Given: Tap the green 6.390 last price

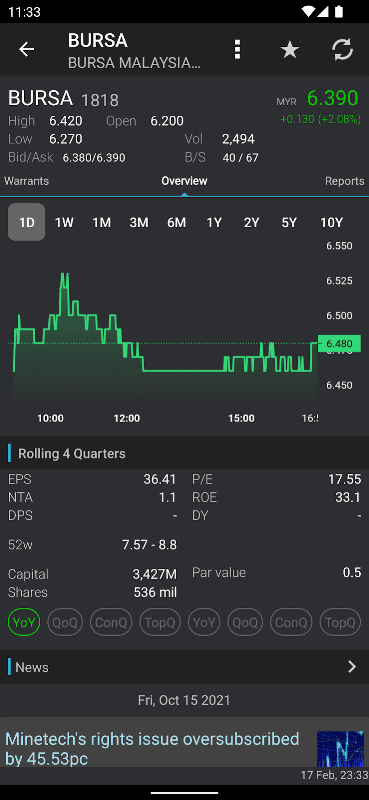Looking at the screenshot, I should [x=333, y=97].
